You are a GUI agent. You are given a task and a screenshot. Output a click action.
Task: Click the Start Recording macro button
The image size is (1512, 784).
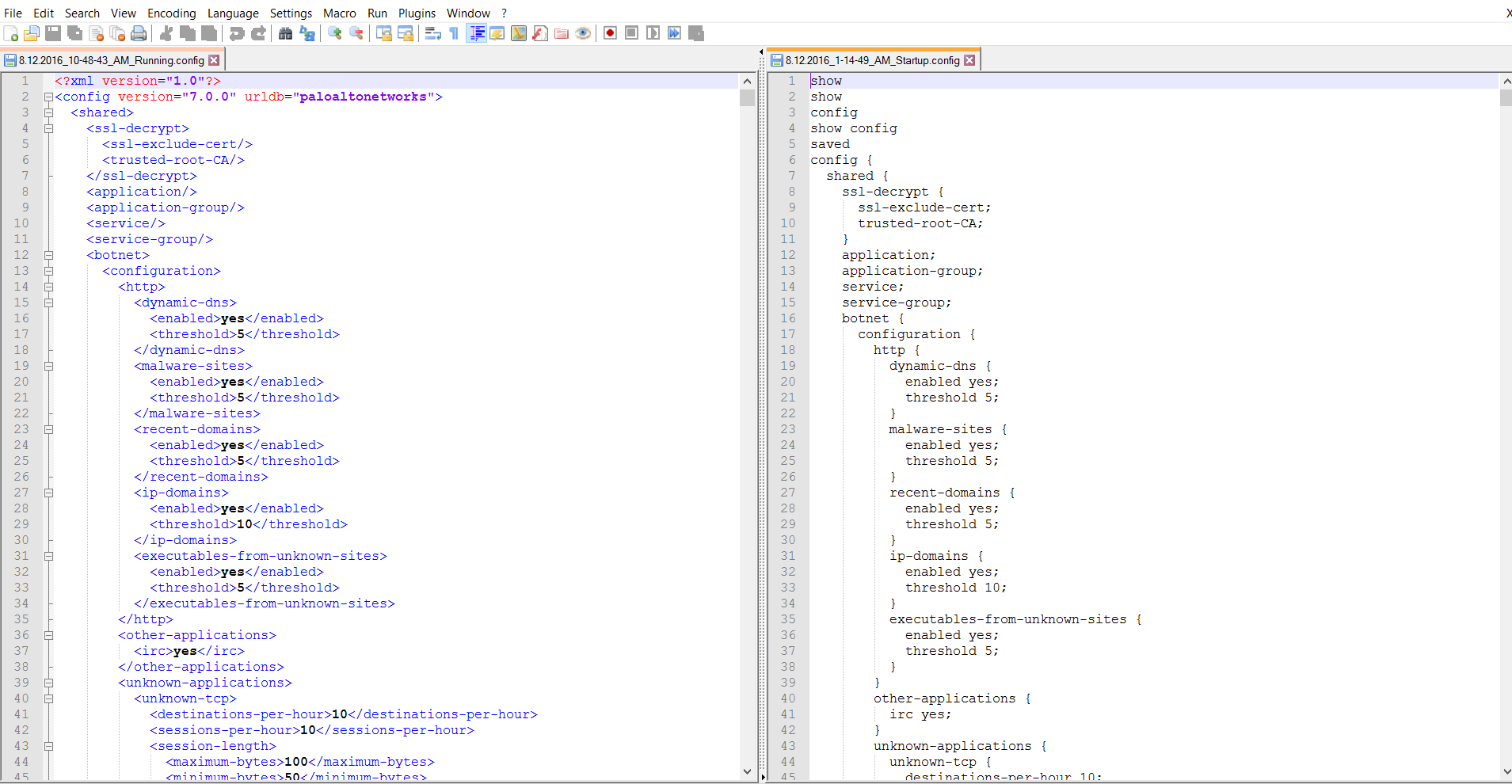point(610,33)
